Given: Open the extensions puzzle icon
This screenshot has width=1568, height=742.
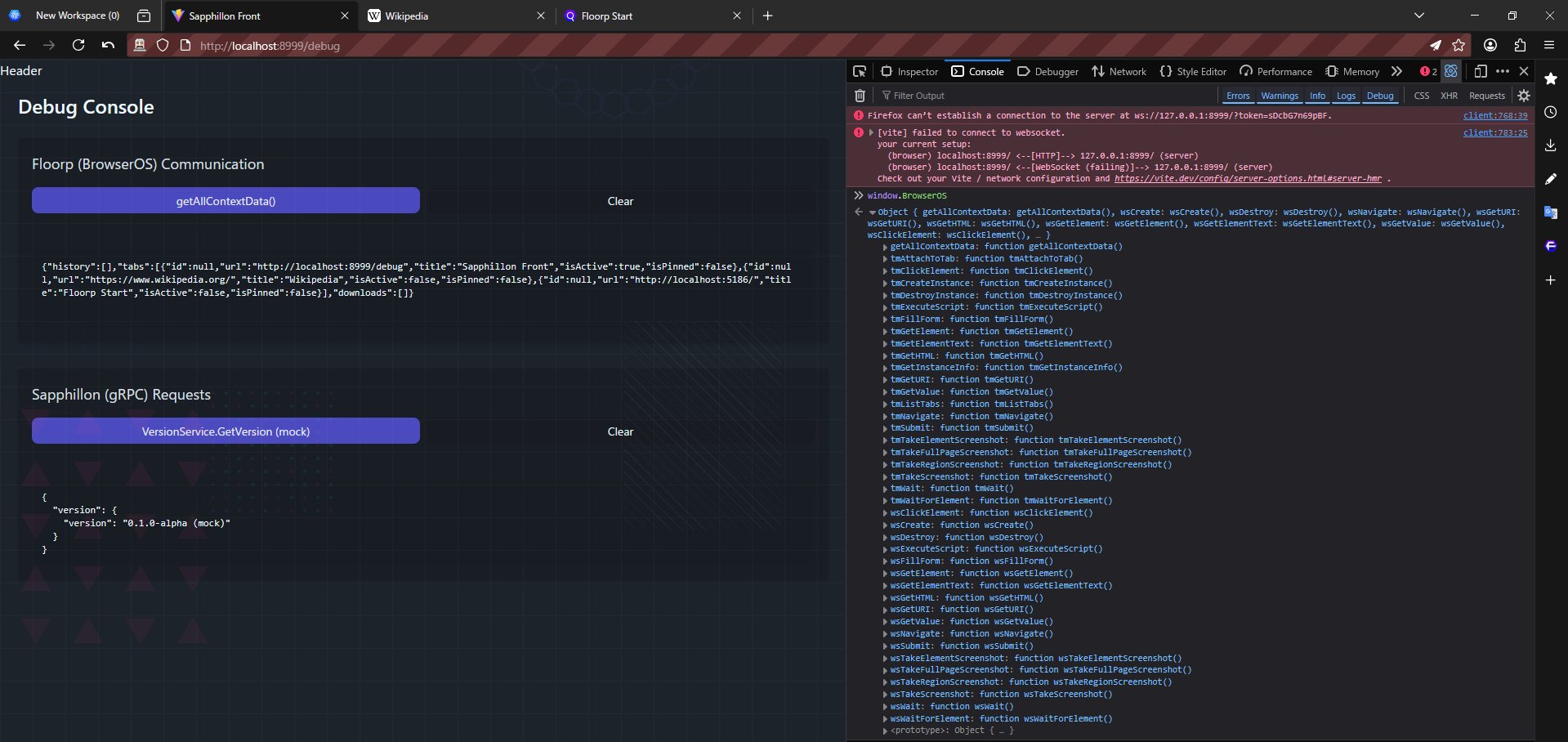Looking at the screenshot, I should 1520,45.
